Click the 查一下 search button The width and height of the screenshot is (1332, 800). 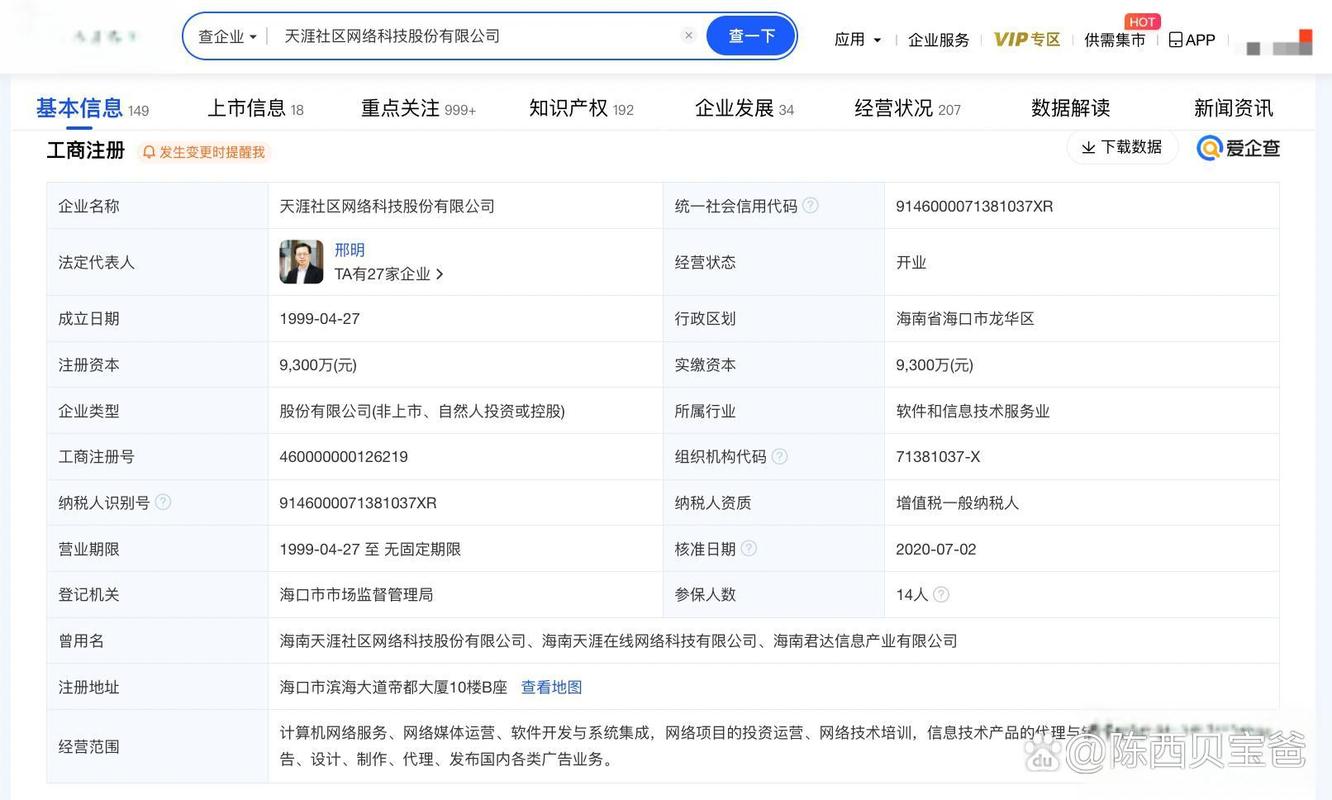(751, 36)
